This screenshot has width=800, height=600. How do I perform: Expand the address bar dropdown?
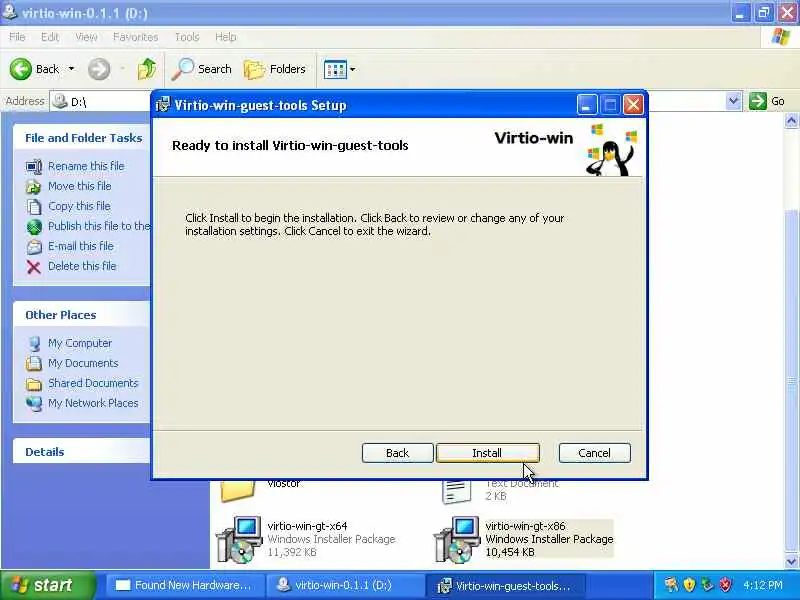[733, 101]
